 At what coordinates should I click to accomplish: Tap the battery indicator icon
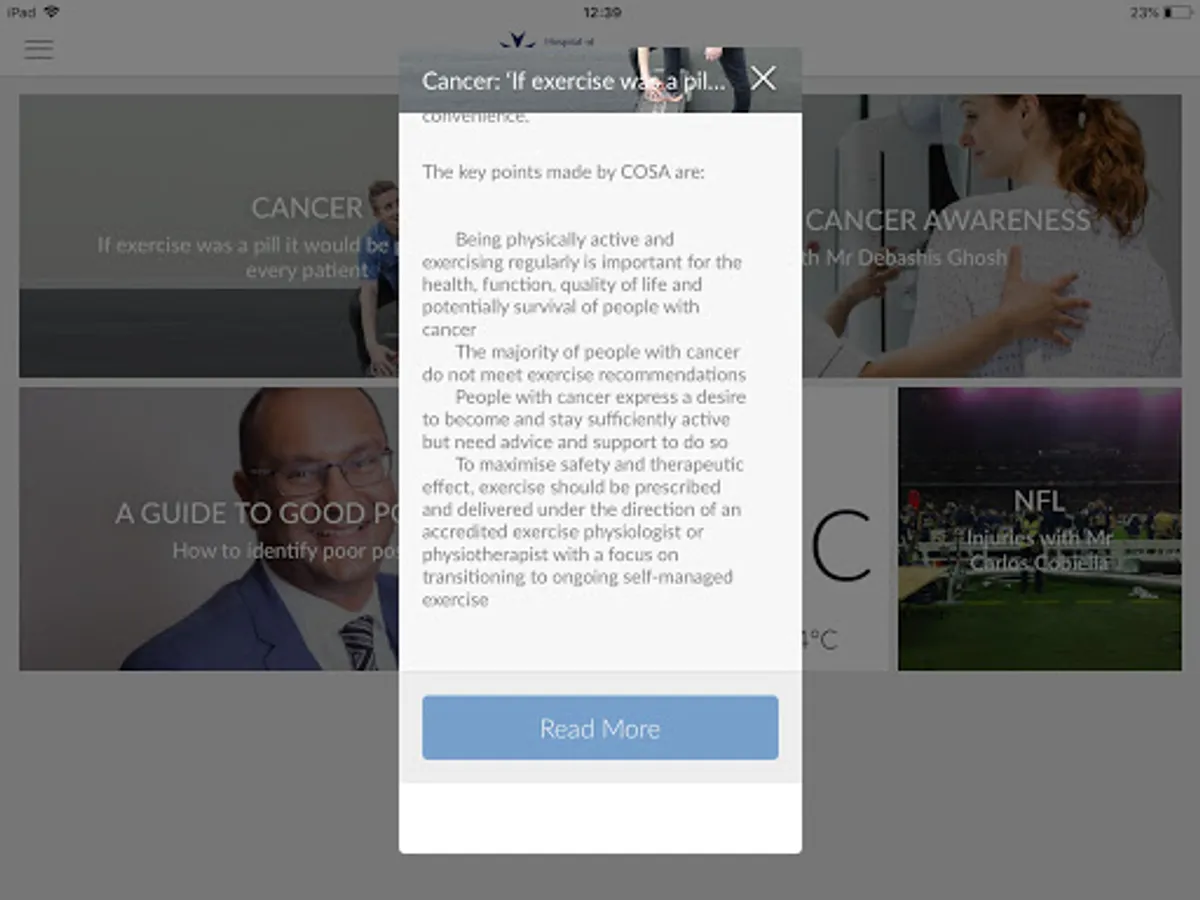click(1178, 12)
